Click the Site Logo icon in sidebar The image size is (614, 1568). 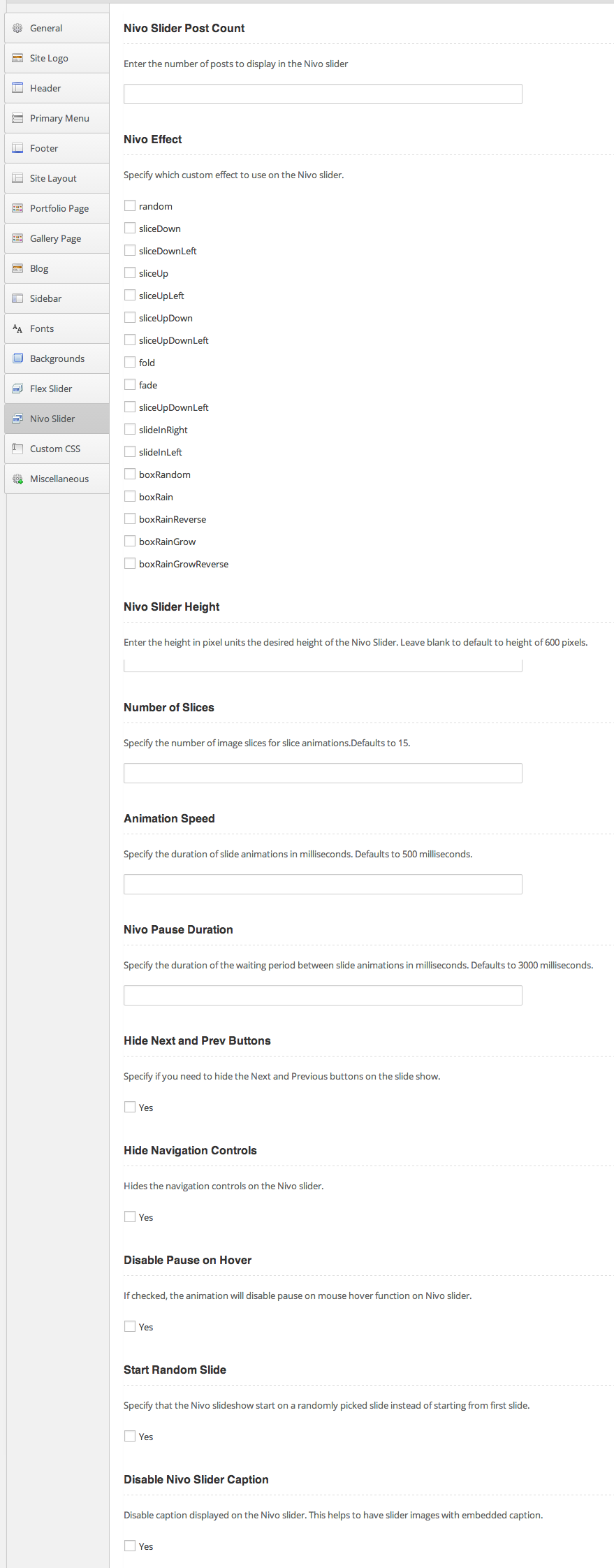tap(17, 58)
